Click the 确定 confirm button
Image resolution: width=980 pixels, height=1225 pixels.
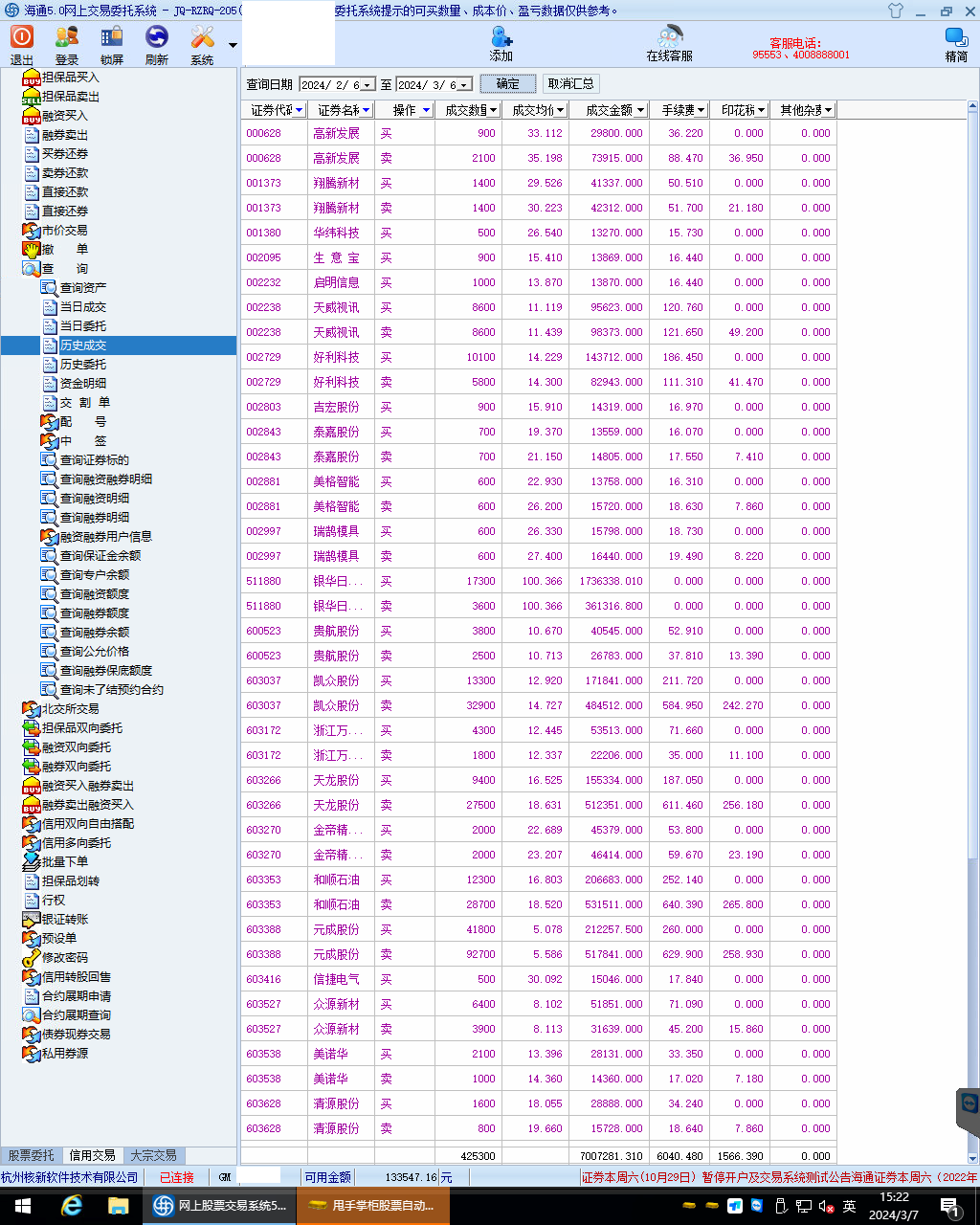pyautogui.click(x=508, y=83)
